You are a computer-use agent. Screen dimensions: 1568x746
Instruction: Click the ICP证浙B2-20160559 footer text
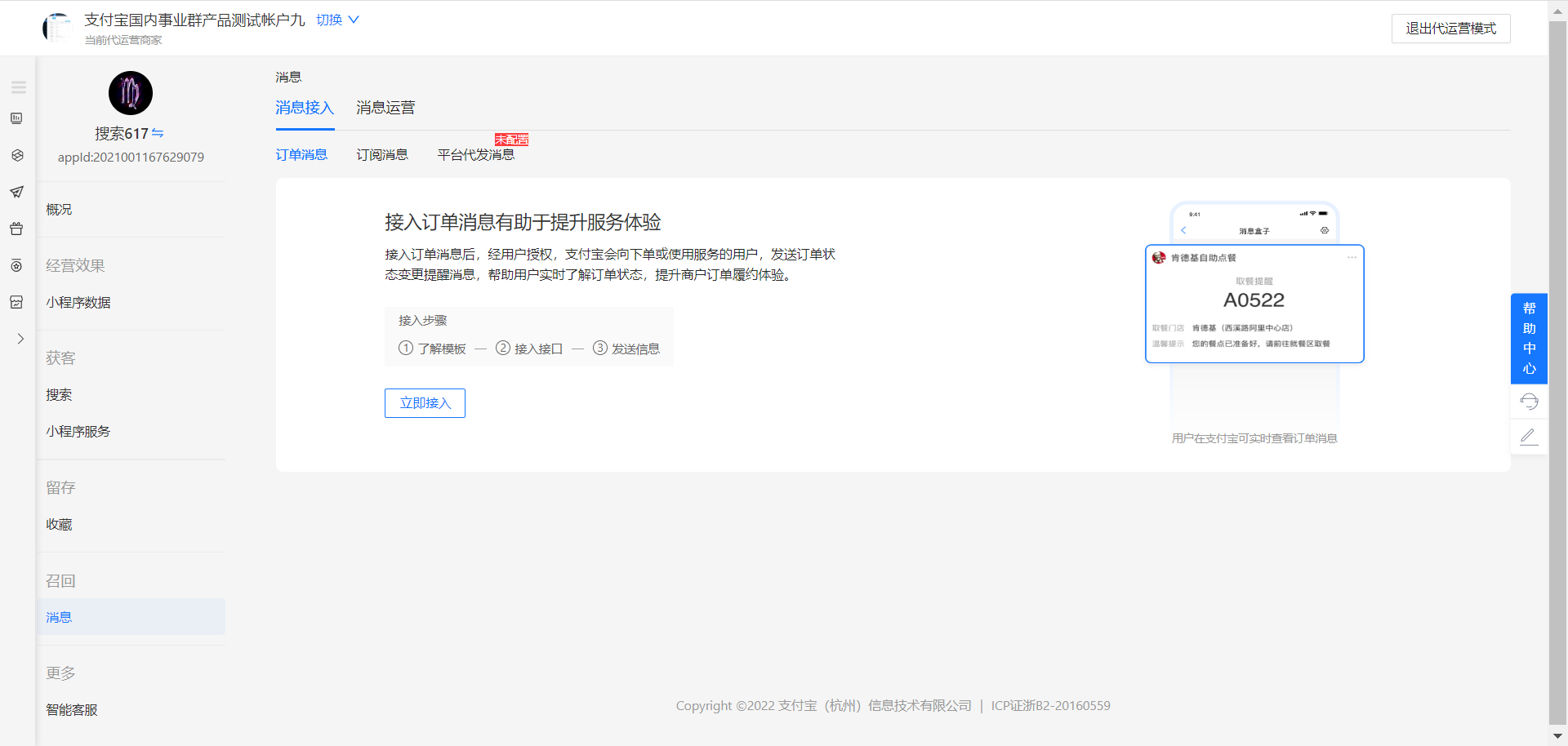[x=1050, y=706]
